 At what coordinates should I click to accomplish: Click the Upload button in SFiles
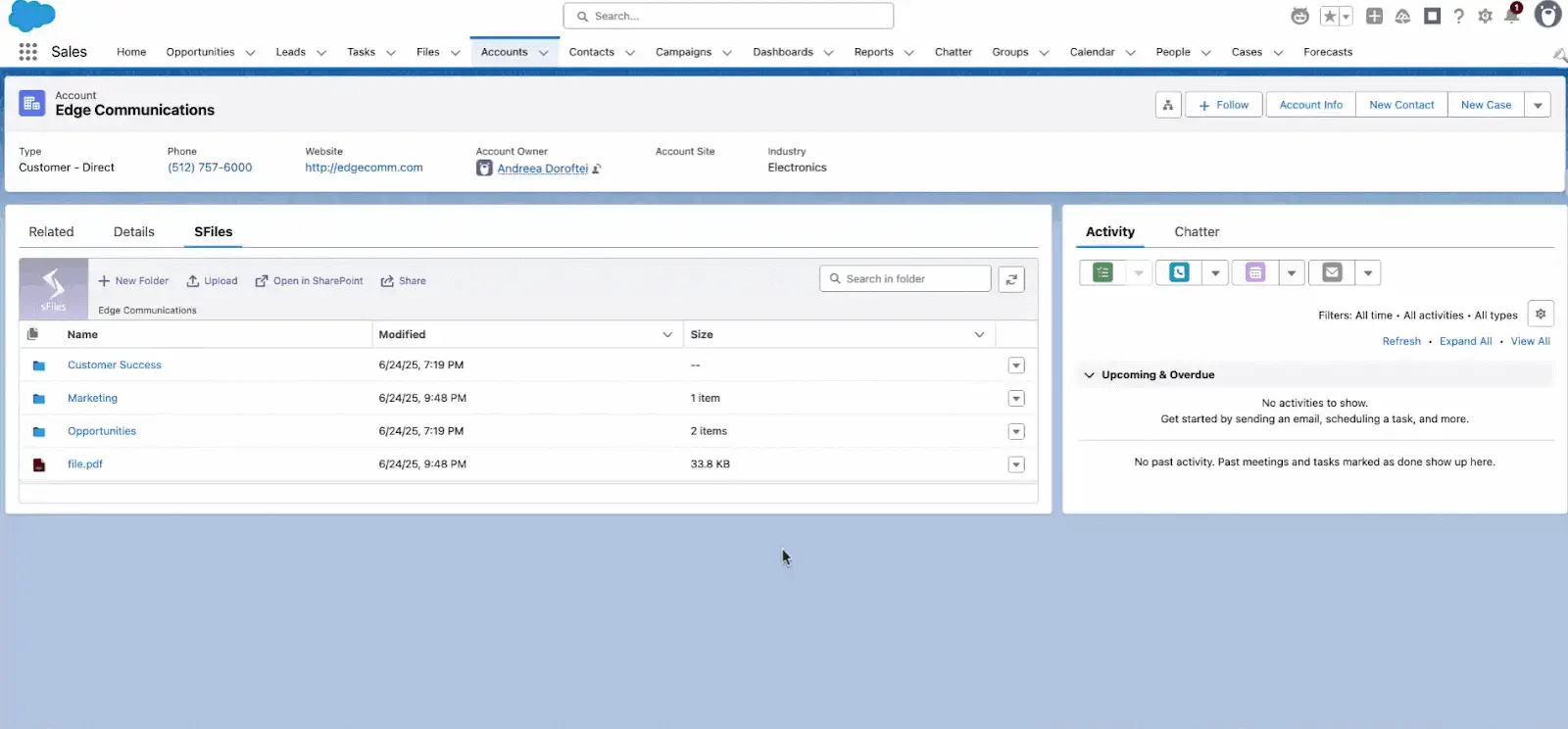click(x=212, y=281)
